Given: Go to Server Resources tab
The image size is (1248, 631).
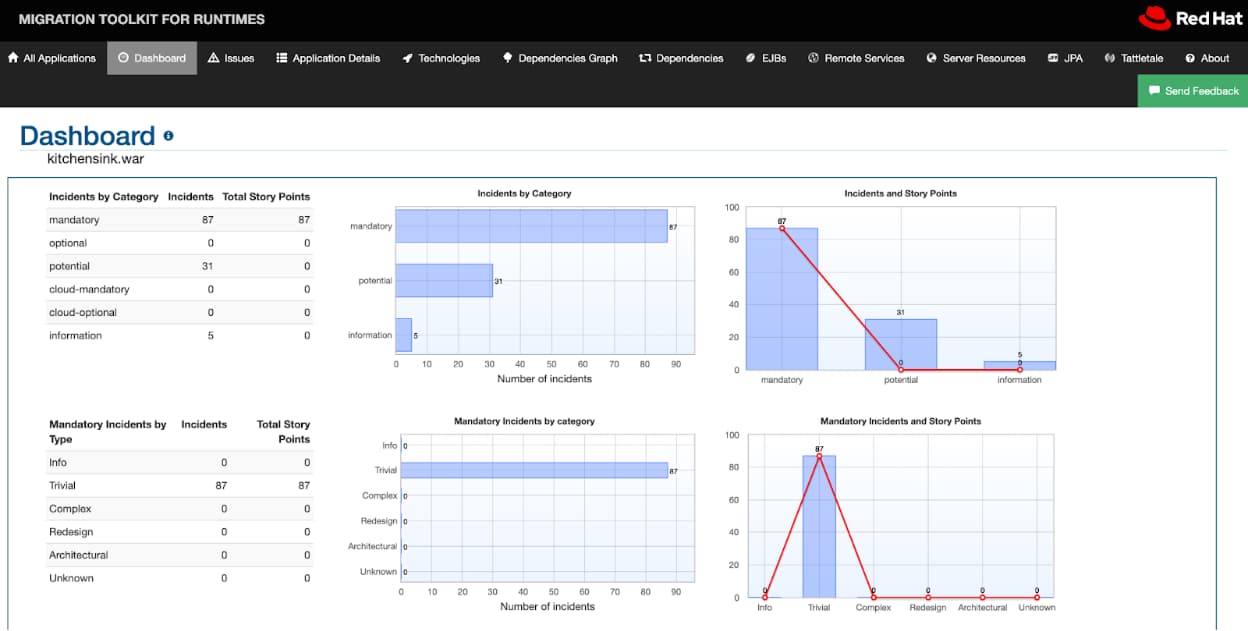Looking at the screenshot, I should pos(976,58).
